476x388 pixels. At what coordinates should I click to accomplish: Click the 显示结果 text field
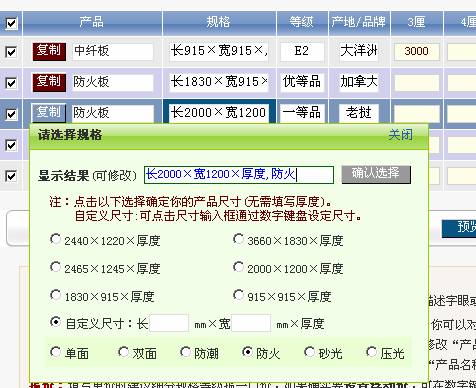pos(239,175)
